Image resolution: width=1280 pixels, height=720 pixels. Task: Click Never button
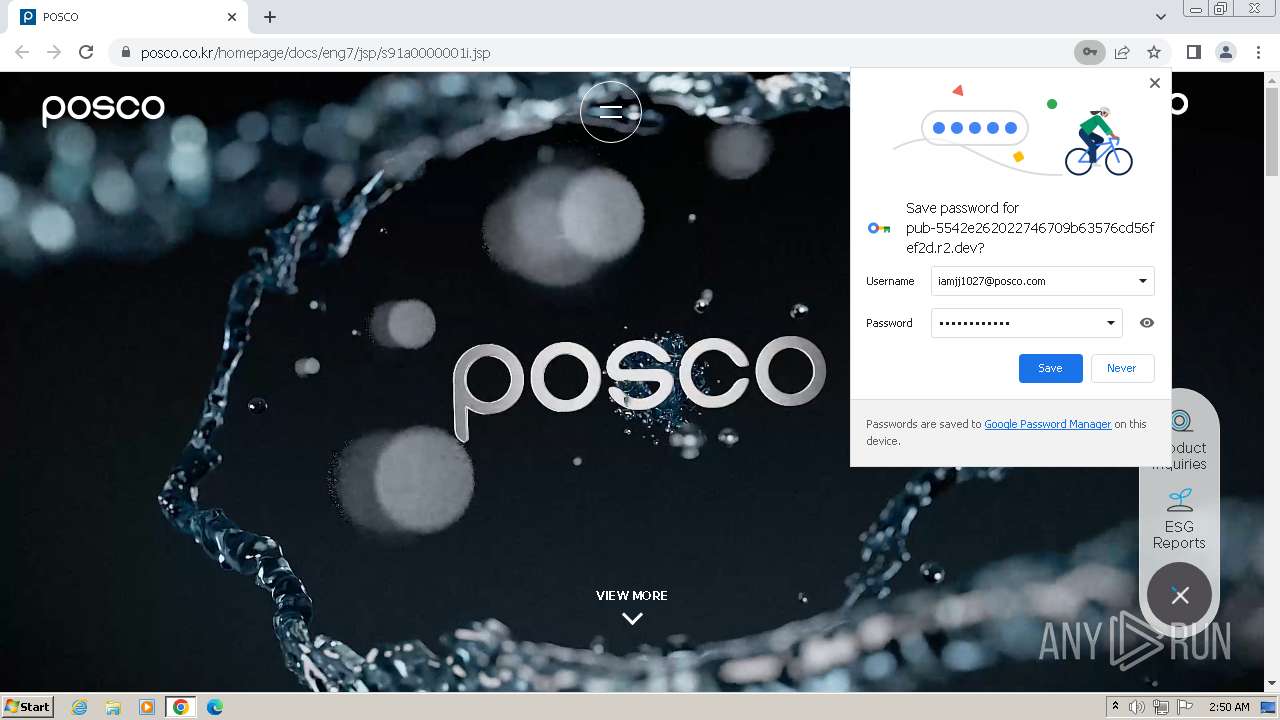click(1122, 368)
